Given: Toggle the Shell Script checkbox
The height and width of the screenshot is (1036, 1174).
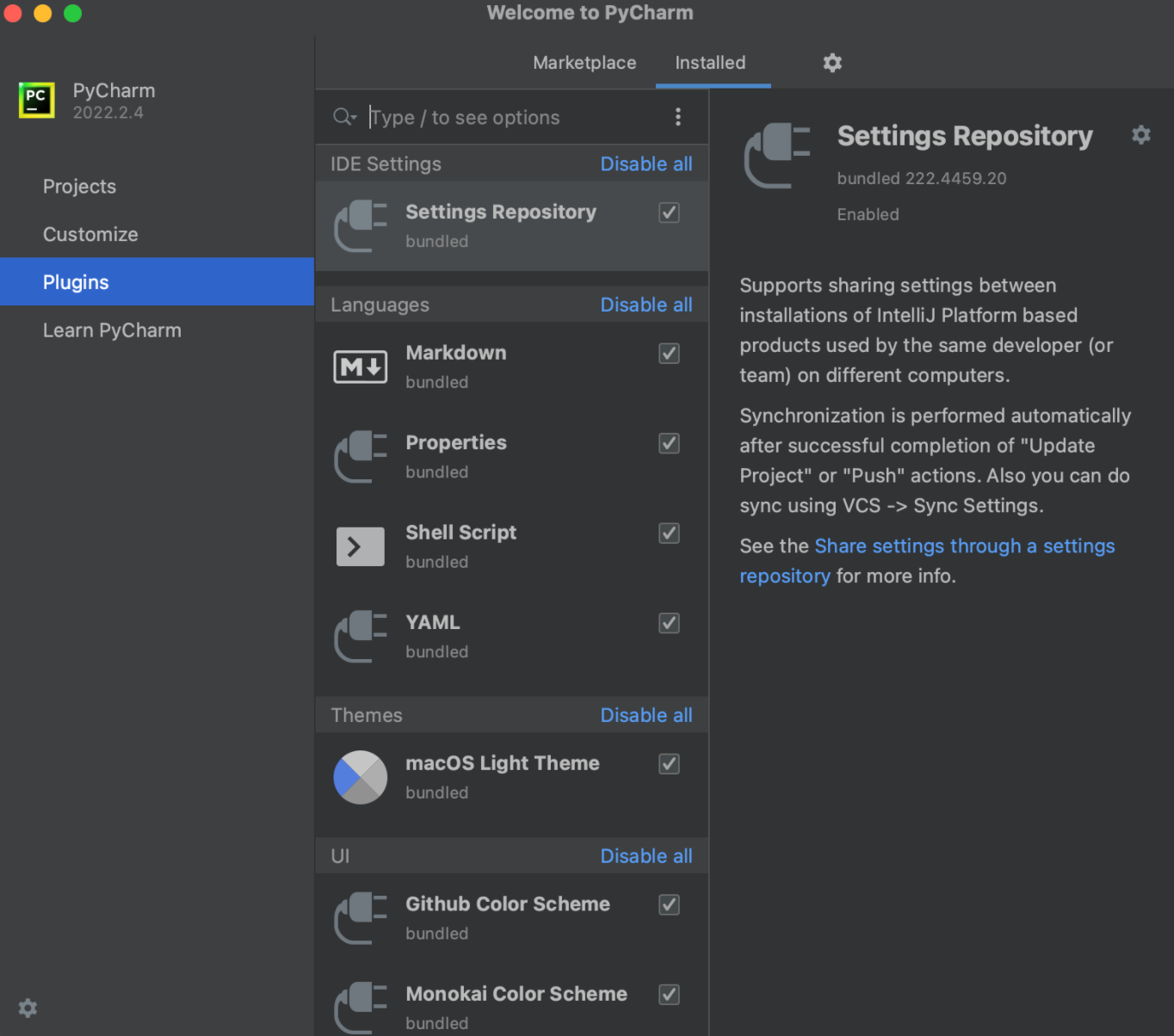Looking at the screenshot, I should (669, 533).
